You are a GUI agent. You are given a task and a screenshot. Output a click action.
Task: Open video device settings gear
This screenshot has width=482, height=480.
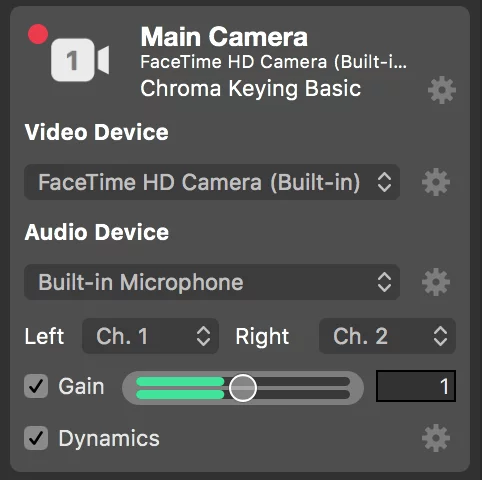(x=436, y=182)
